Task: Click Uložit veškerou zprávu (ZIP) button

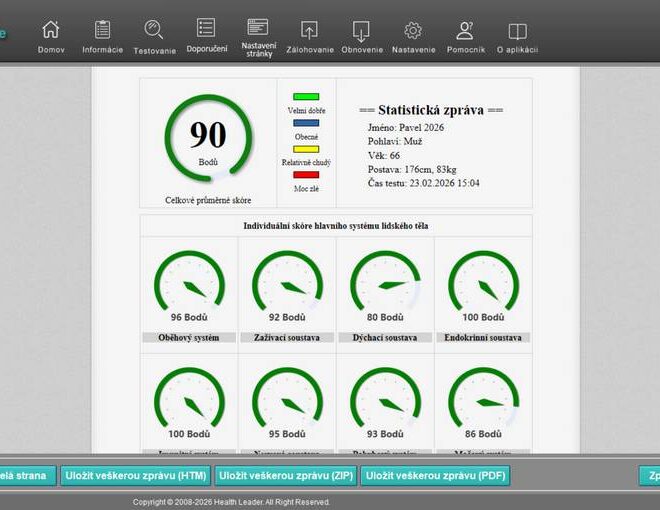Action: (286, 475)
